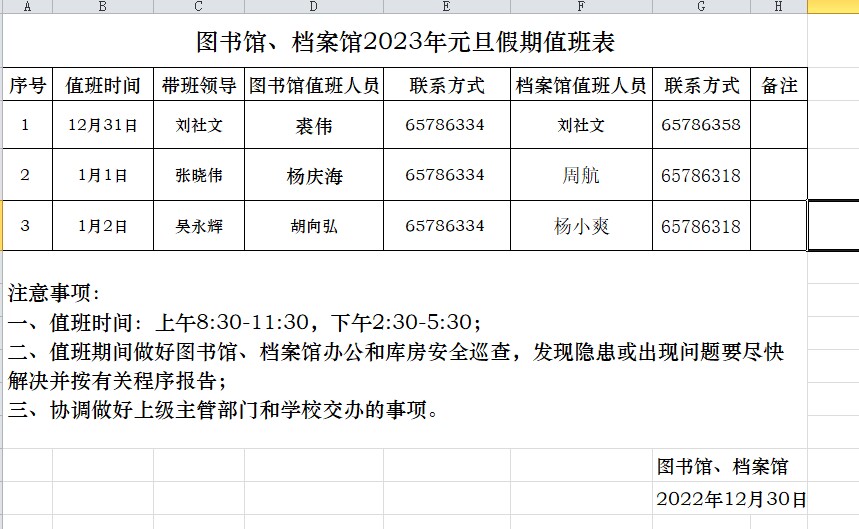
Task: Select the 备注 header cell
Action: [779, 86]
